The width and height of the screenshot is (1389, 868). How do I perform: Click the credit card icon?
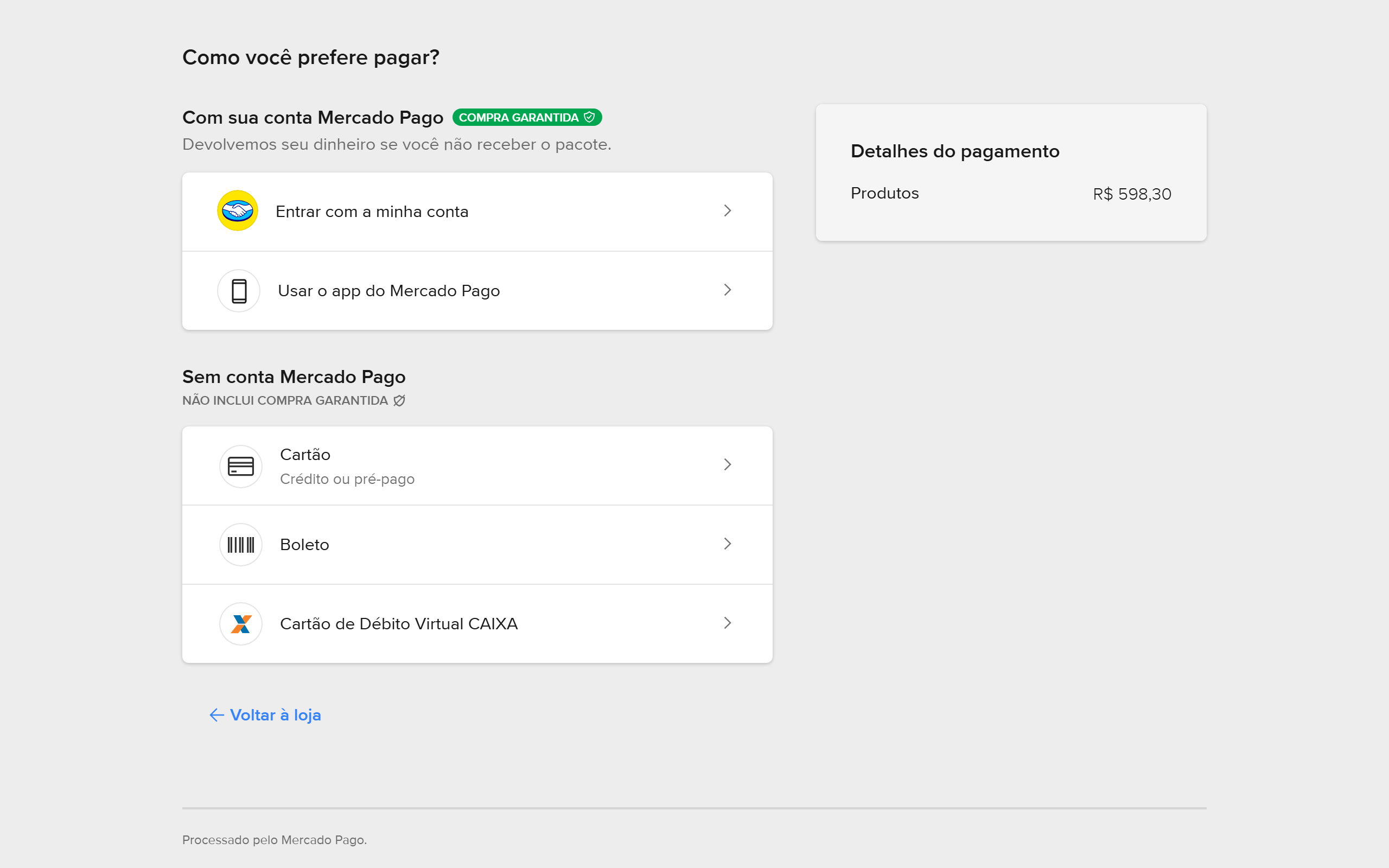(241, 466)
